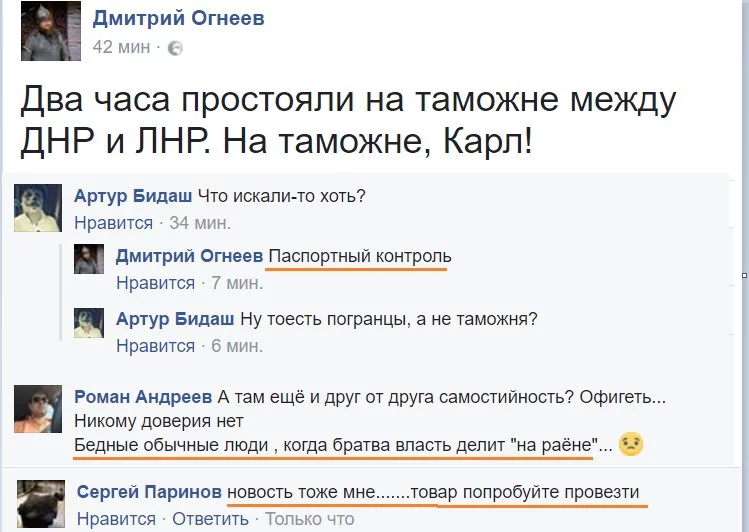Like Сергей Паринов's comment

coord(116,519)
